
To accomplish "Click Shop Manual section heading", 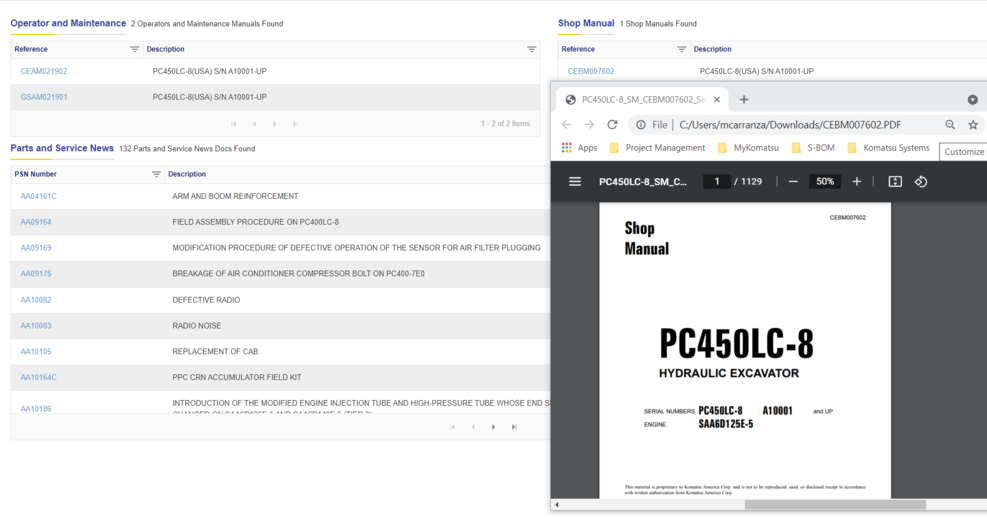I will 585,23.
